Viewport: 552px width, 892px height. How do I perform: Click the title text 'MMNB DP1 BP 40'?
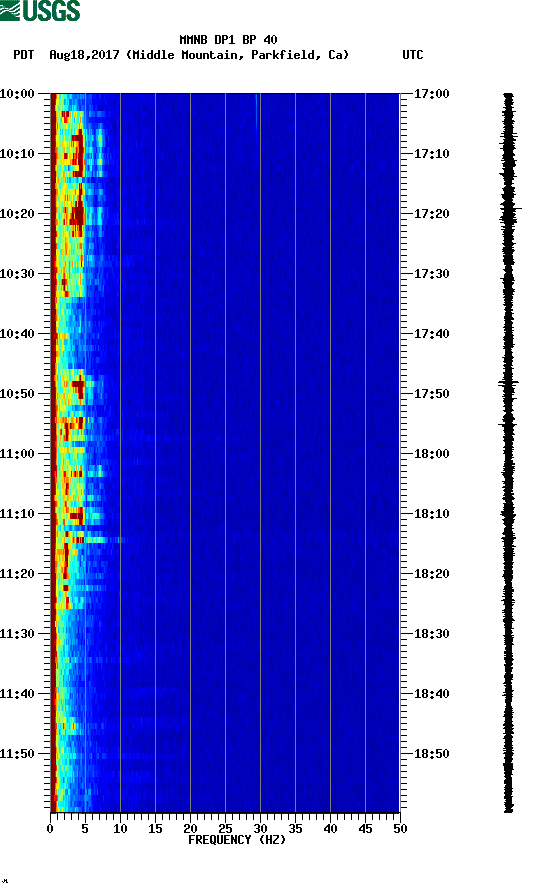[x=228, y=40]
